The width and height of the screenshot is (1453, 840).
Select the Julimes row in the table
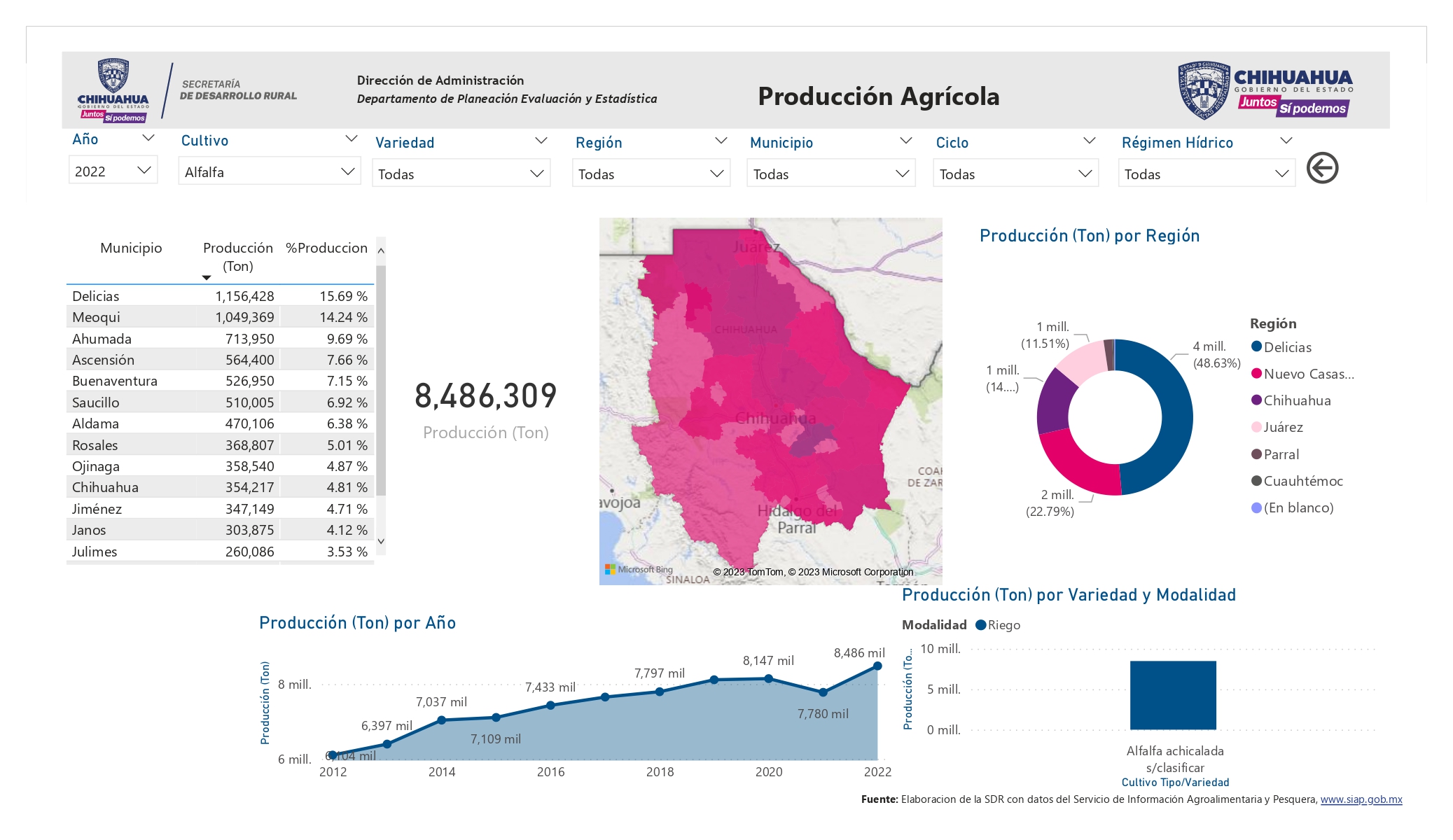220,552
